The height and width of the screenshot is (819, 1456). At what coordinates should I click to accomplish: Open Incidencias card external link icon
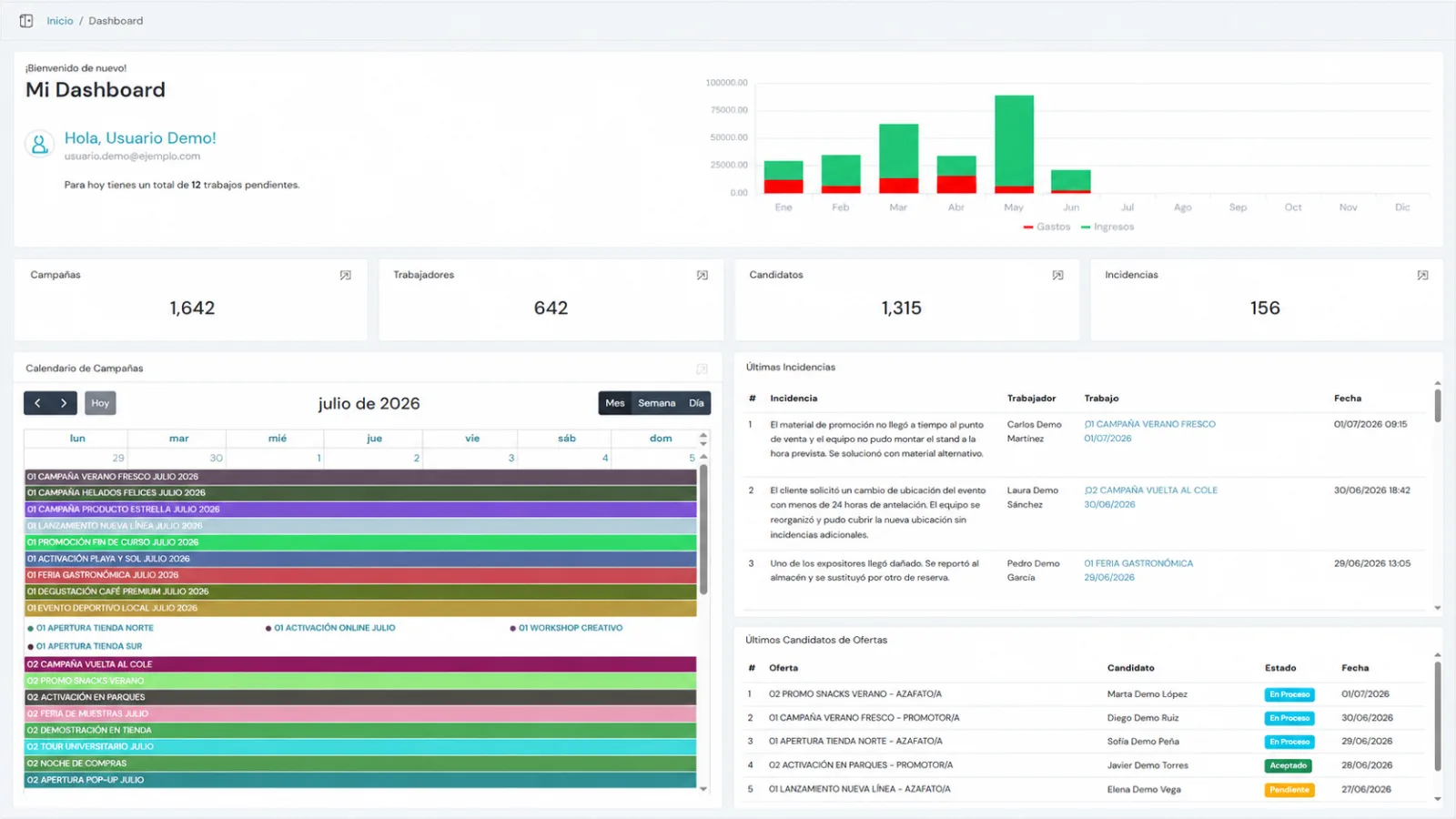click(1422, 275)
